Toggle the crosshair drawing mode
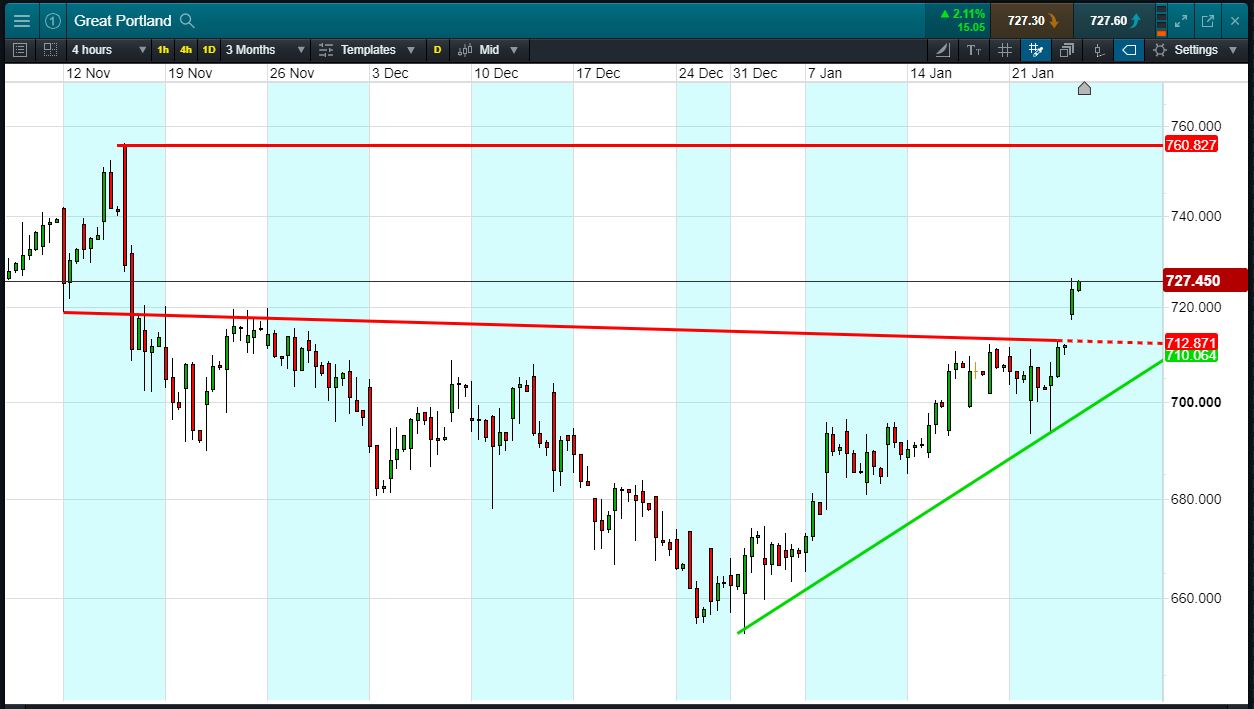 [1036, 50]
